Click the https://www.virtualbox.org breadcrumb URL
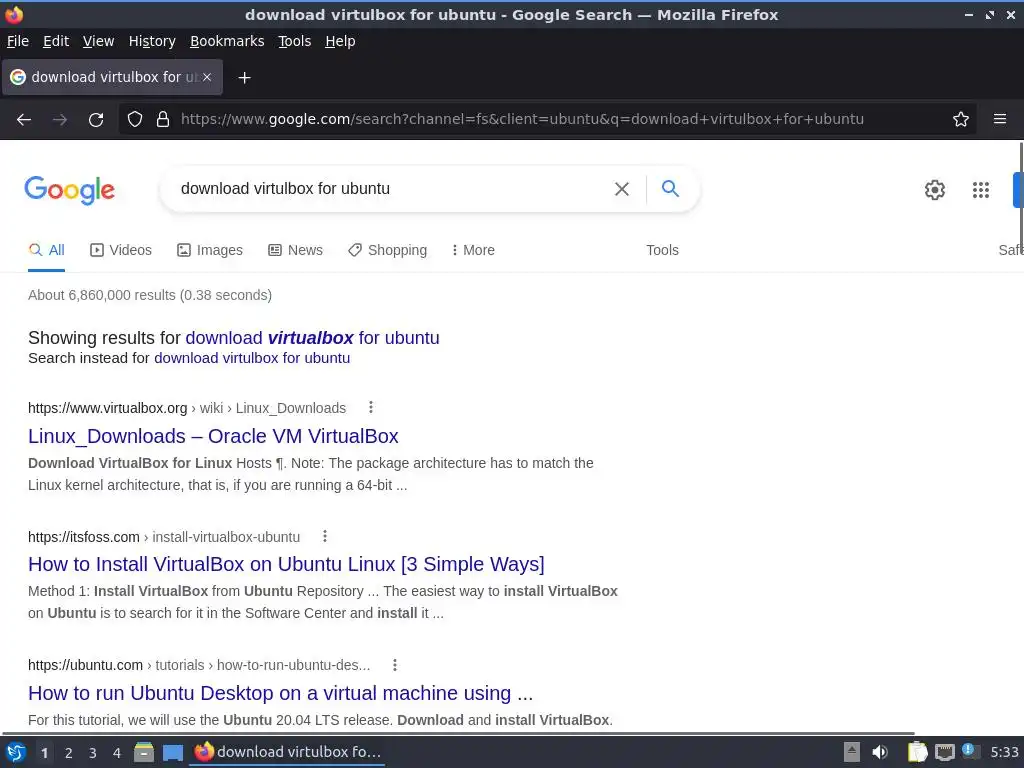Viewport: 1024px width, 768px height. tap(108, 408)
